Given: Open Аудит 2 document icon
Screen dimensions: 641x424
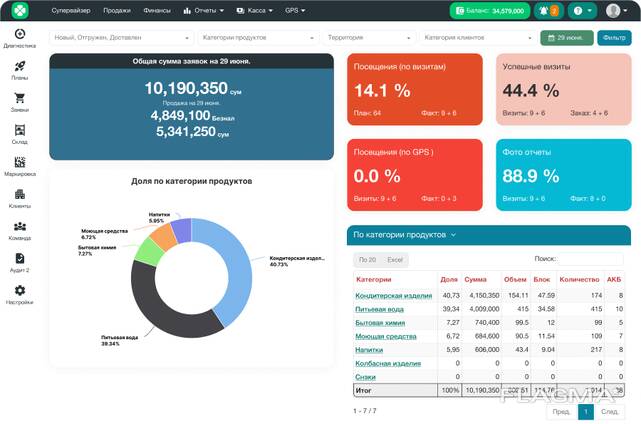Looking at the screenshot, I should 20,258.
